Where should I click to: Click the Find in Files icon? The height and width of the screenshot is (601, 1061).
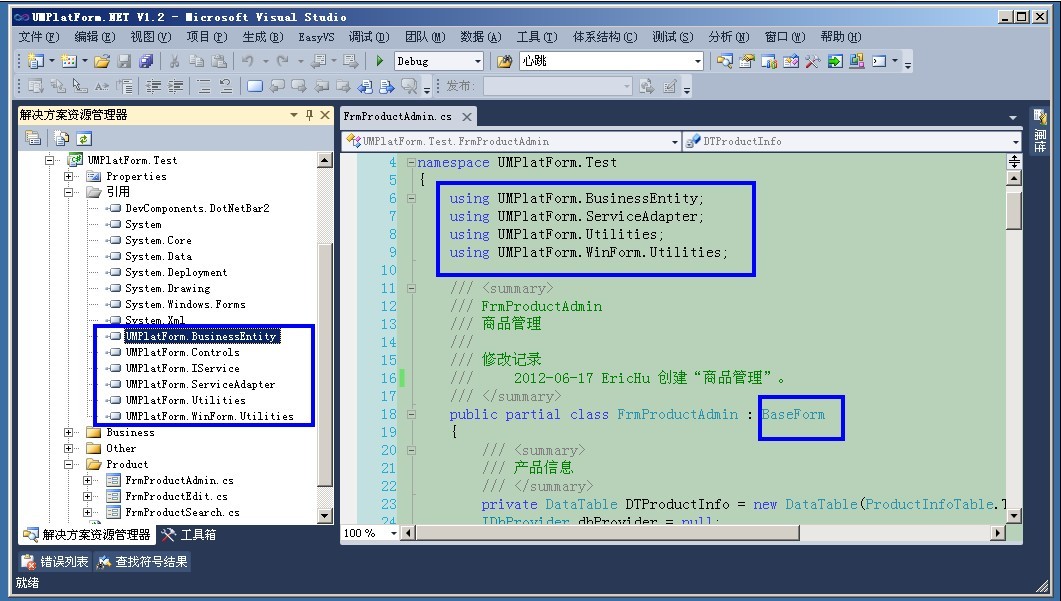click(x=504, y=62)
